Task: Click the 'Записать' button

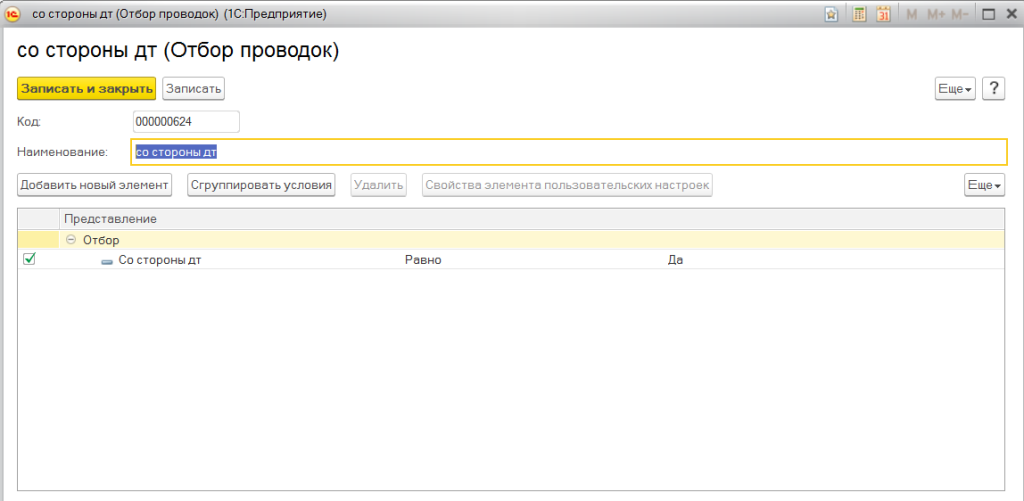Action: pyautogui.click(x=194, y=89)
